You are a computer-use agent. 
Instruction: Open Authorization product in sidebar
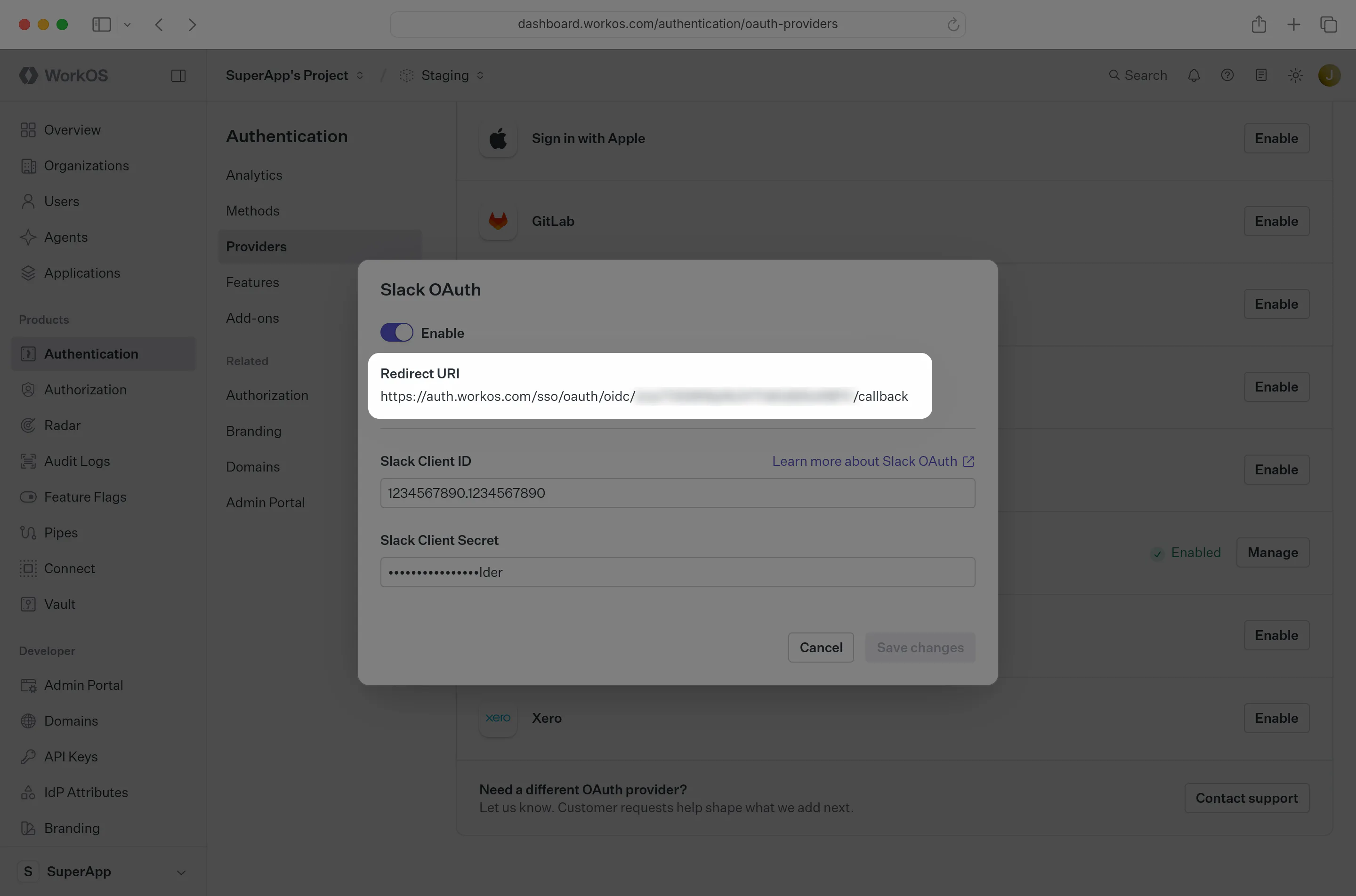(x=103, y=390)
